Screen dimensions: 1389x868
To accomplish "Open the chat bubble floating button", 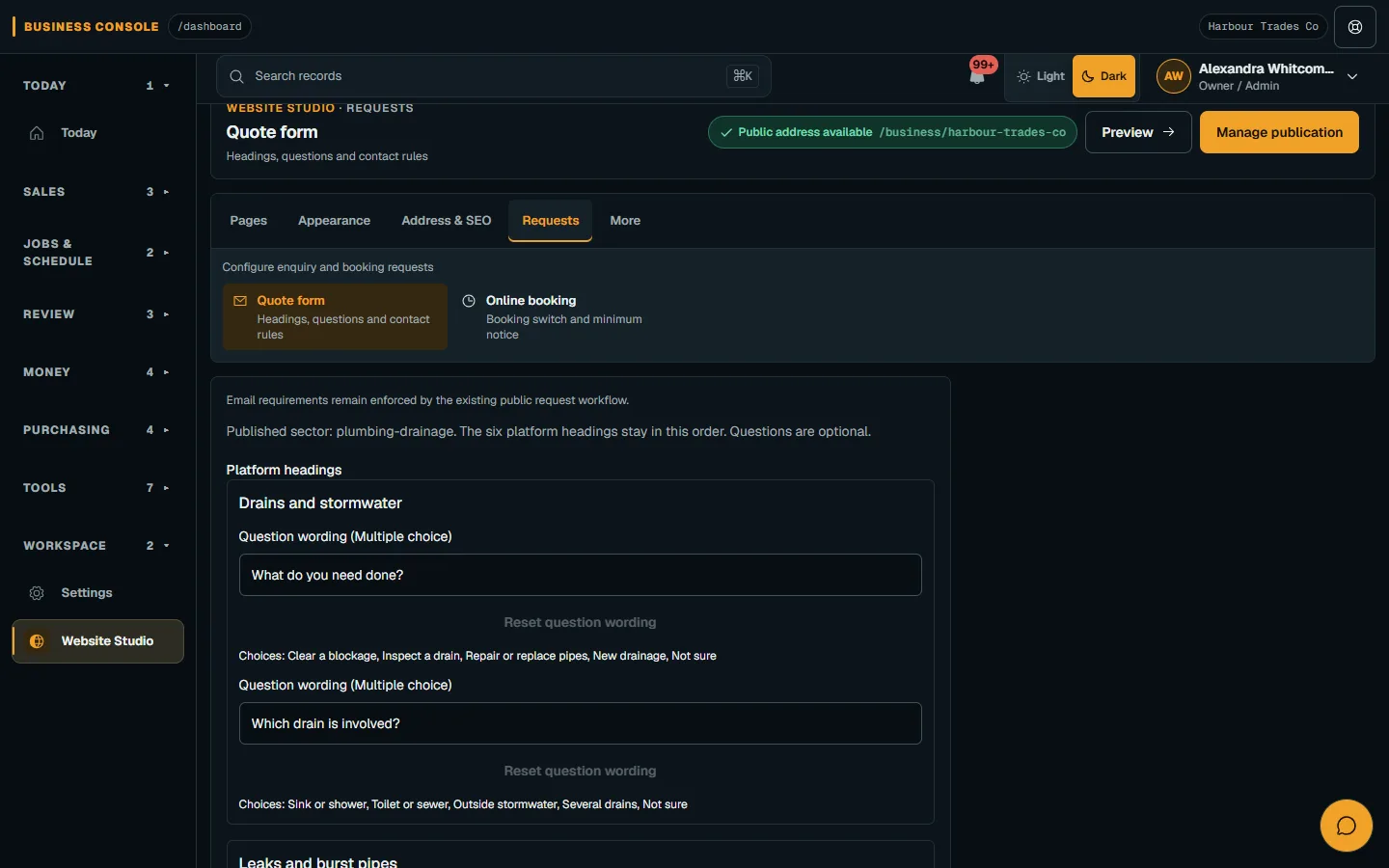I will tap(1346, 826).
